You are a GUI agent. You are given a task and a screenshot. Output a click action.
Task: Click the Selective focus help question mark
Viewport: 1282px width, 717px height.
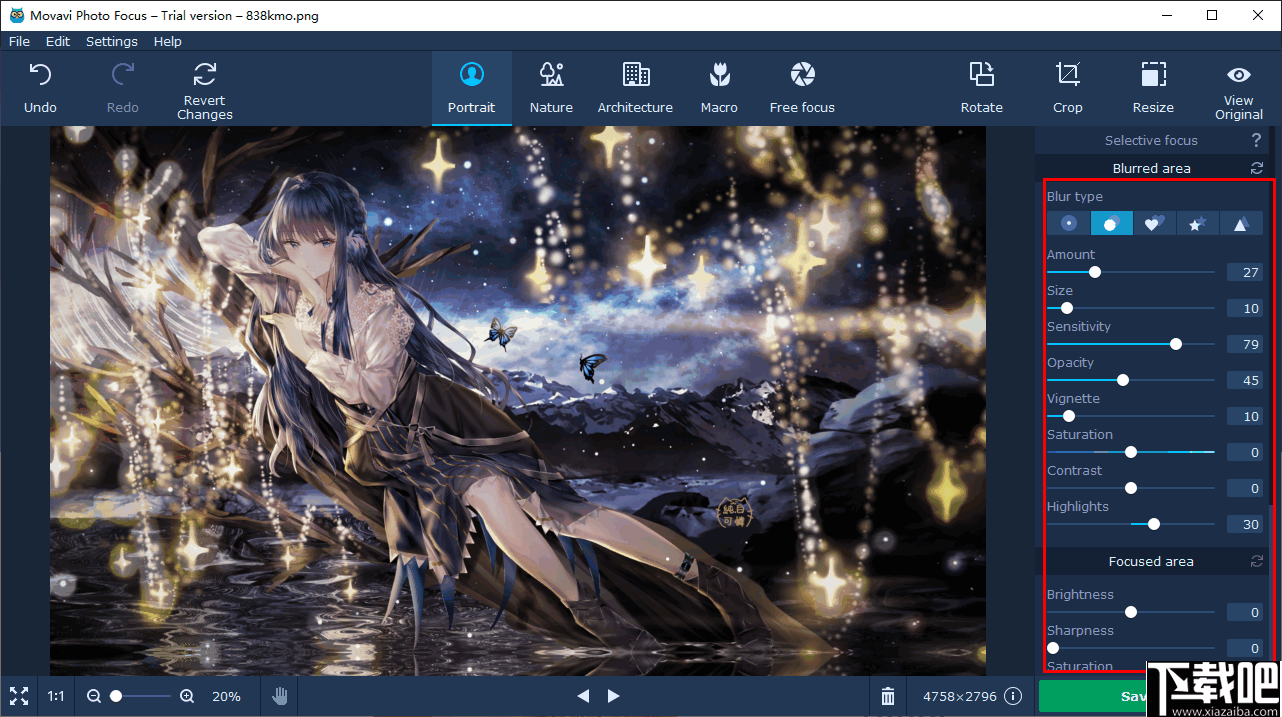(x=1257, y=141)
